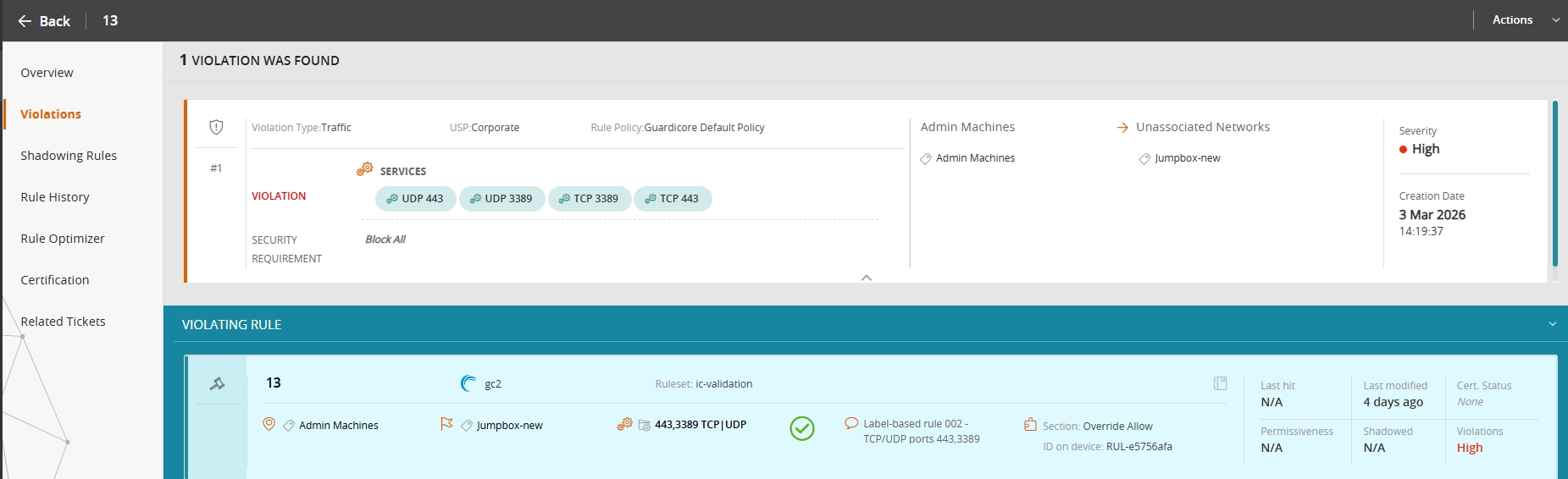Screen dimensions: 1568x479
Task: Click the source location pin icon
Action: coord(269,424)
